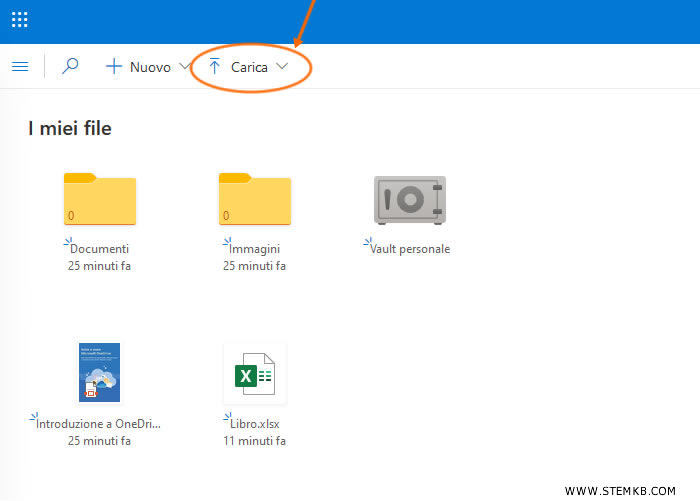Open the Introduzione a OneDrive document thumbnail
Screen dimensions: 700x501
[99, 373]
